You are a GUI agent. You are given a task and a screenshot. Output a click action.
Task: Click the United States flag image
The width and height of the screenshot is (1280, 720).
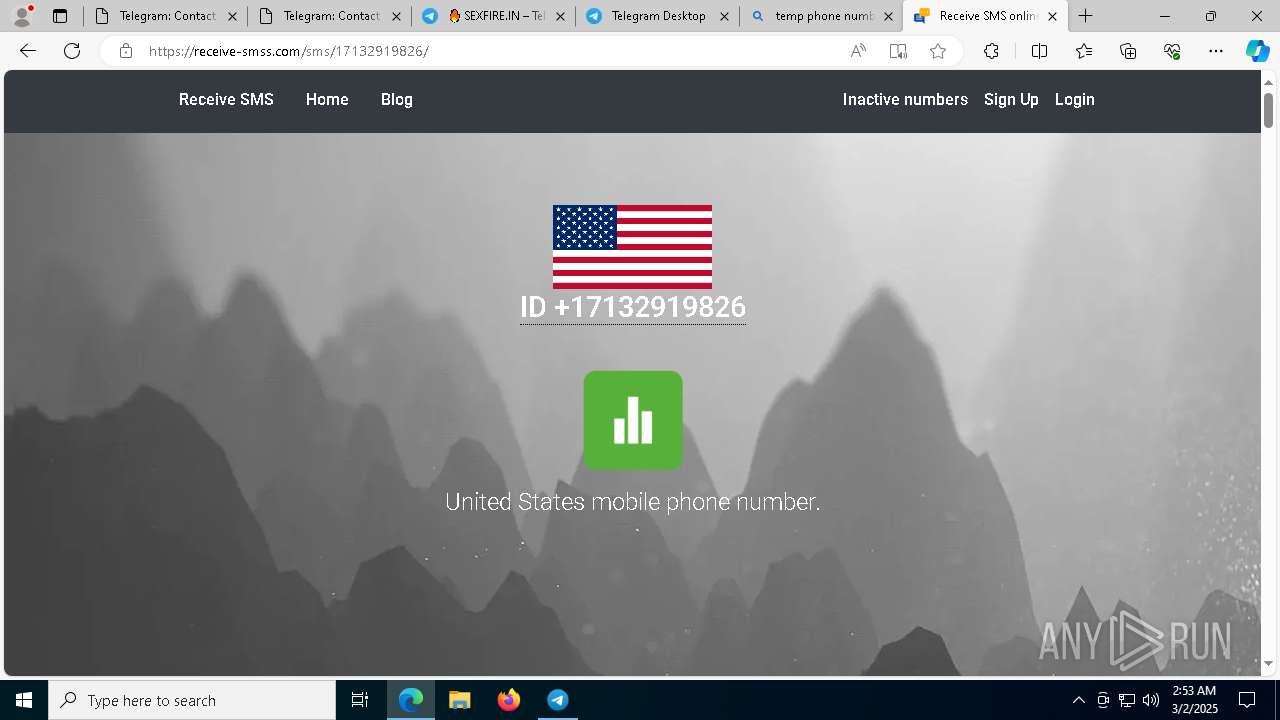tap(632, 247)
